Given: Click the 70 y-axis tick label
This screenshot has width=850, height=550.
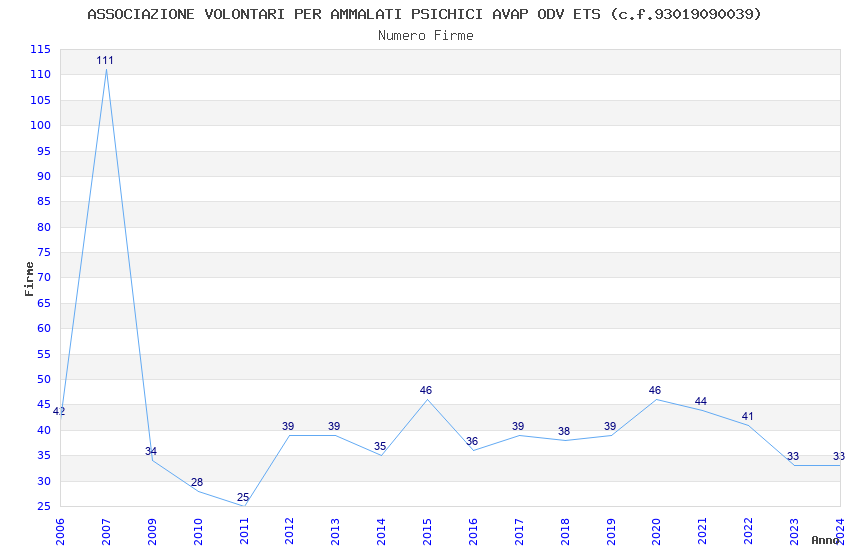Looking at the screenshot, I should tap(44, 277).
